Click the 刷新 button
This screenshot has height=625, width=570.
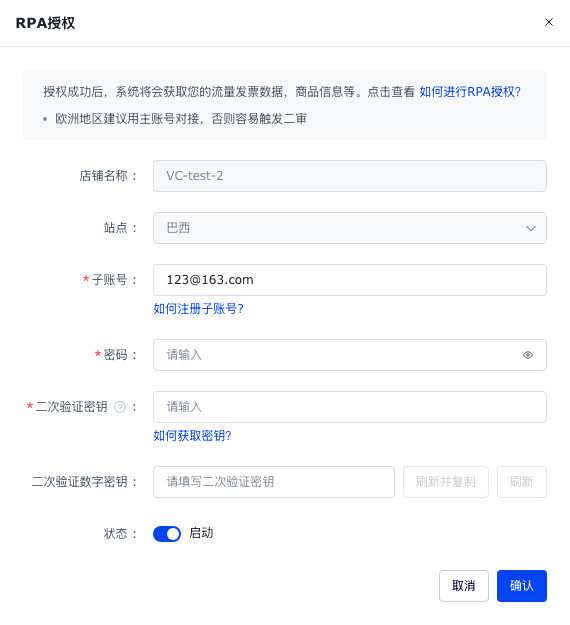[x=522, y=482]
